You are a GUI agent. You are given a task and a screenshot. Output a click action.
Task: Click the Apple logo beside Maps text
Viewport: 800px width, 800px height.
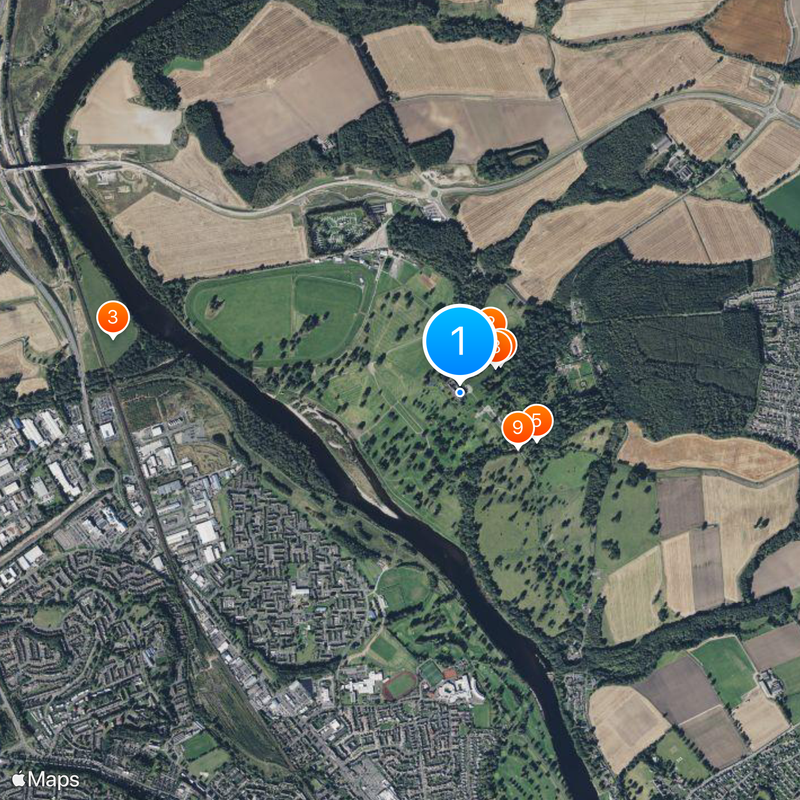pyautogui.click(x=19, y=779)
